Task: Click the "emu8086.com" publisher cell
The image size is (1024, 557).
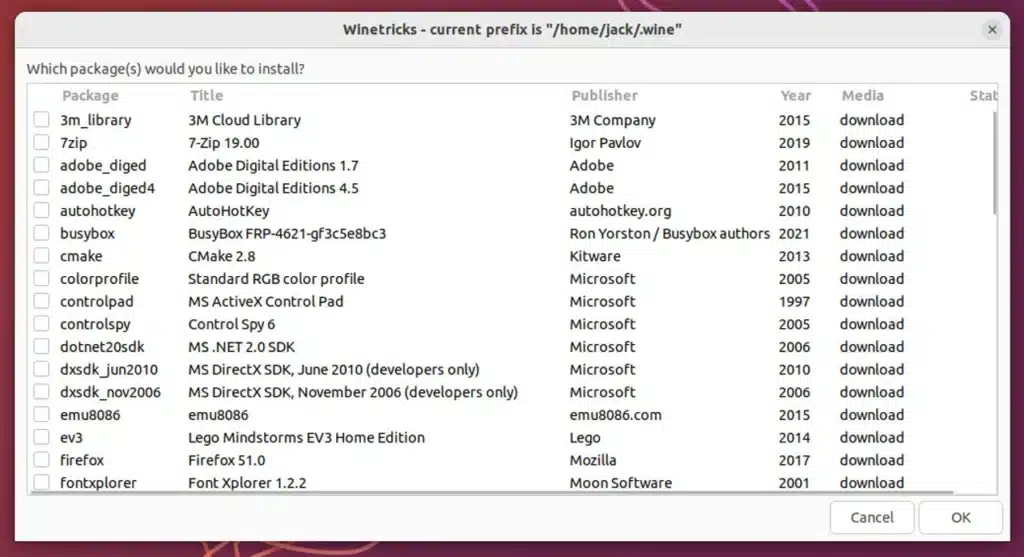Action: coord(615,415)
